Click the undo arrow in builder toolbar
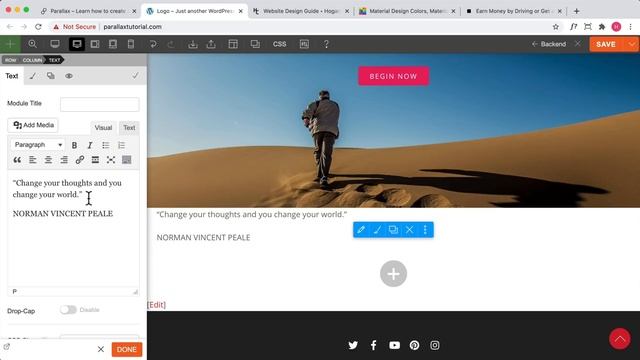The height and width of the screenshot is (360, 640). click(153, 44)
